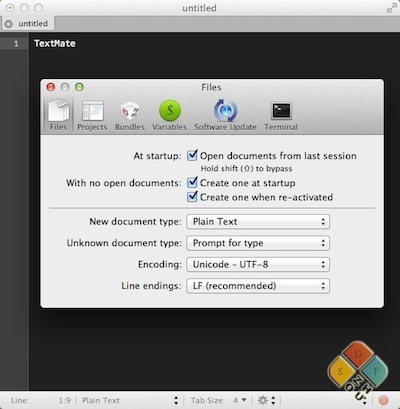This screenshot has height=409, width=400.
Task: Click the TextMate text in the editor
Action: (55, 44)
